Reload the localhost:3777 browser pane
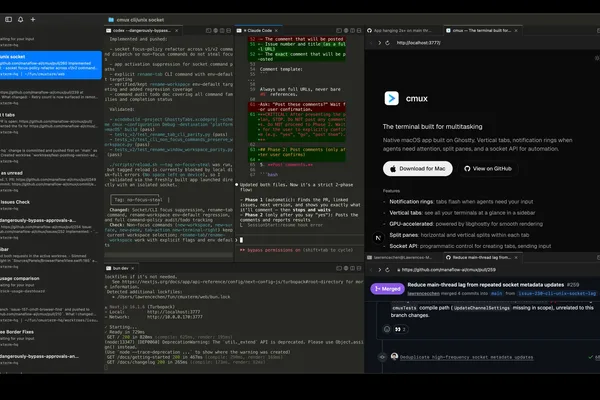Image resolution: width=600 pixels, height=400 pixels. pos(388,43)
